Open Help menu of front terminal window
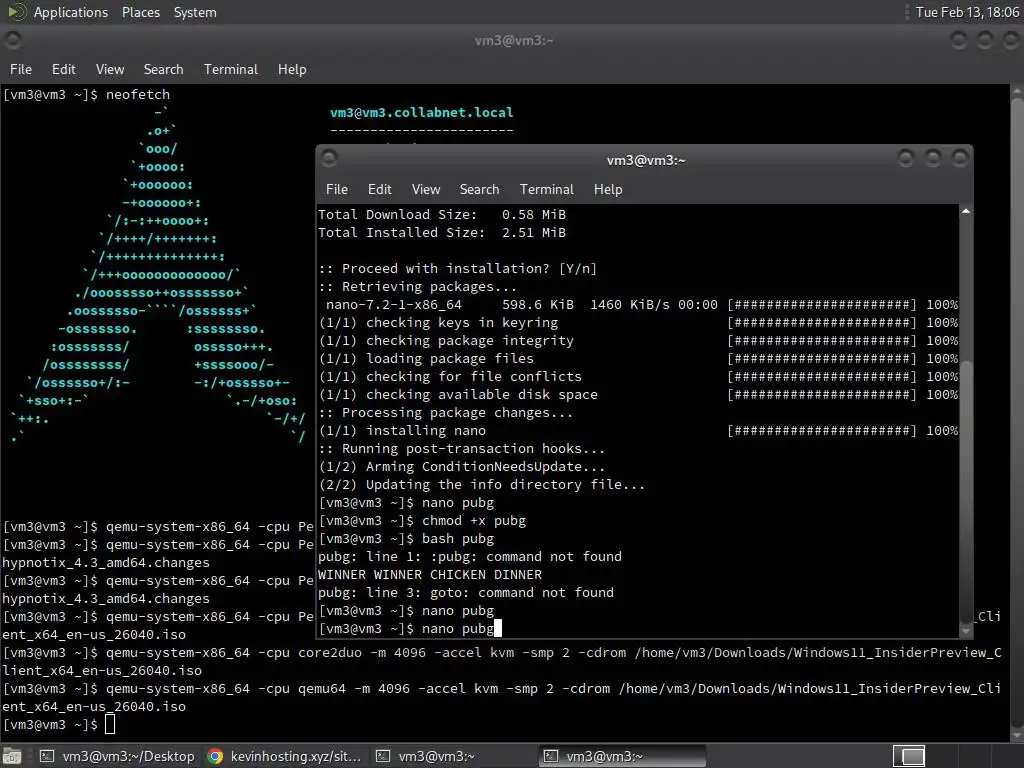 (608, 189)
